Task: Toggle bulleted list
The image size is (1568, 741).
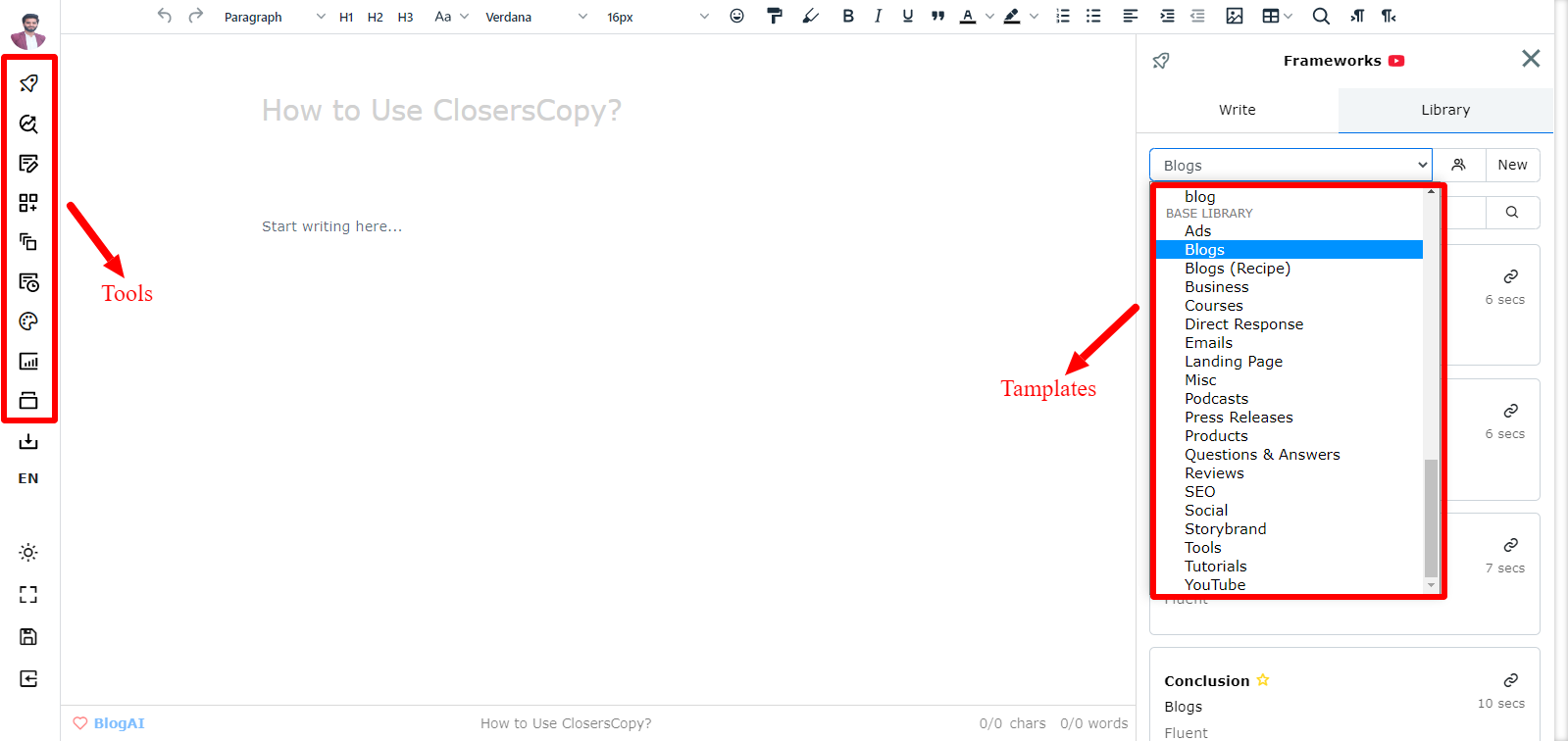Action: (1093, 16)
